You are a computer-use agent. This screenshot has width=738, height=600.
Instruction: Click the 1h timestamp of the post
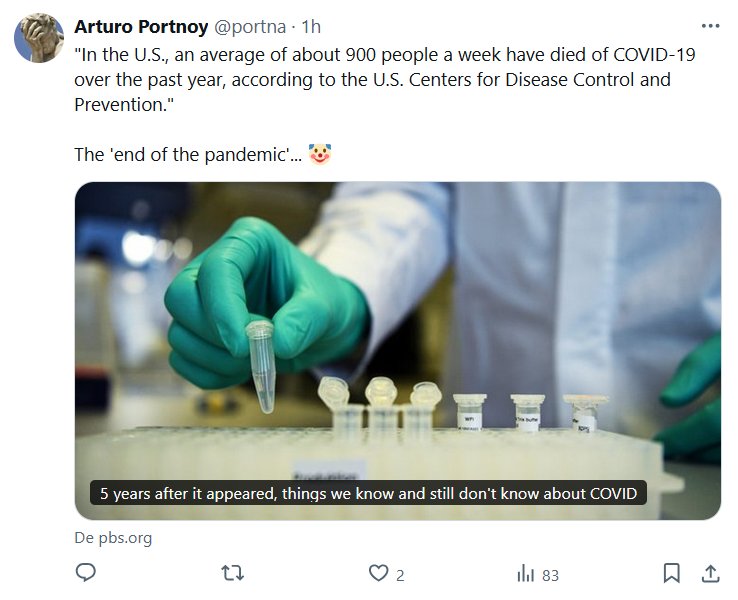(311, 26)
